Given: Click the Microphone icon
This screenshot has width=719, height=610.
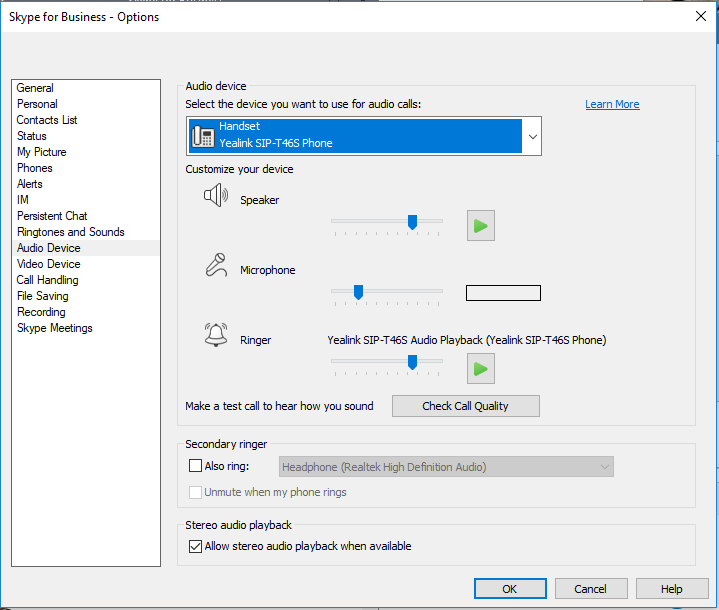Looking at the screenshot, I should (216, 265).
